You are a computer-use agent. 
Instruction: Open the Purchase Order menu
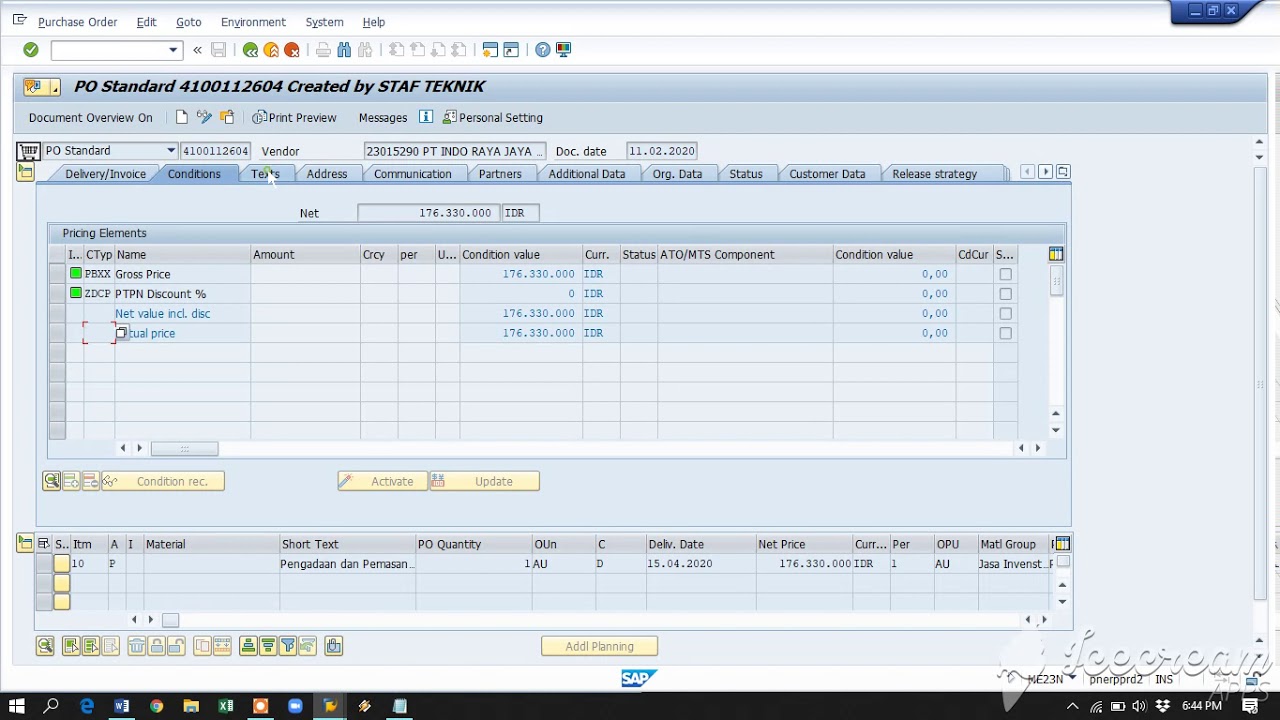pos(77,22)
